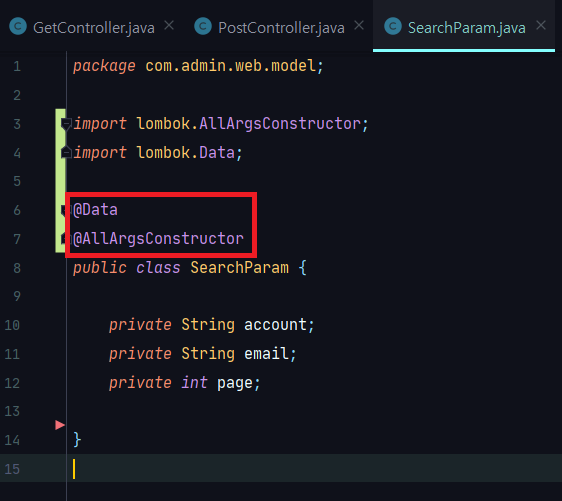Click line number 1 in the gutter
Viewport: 562px width, 501px height.
(17, 66)
